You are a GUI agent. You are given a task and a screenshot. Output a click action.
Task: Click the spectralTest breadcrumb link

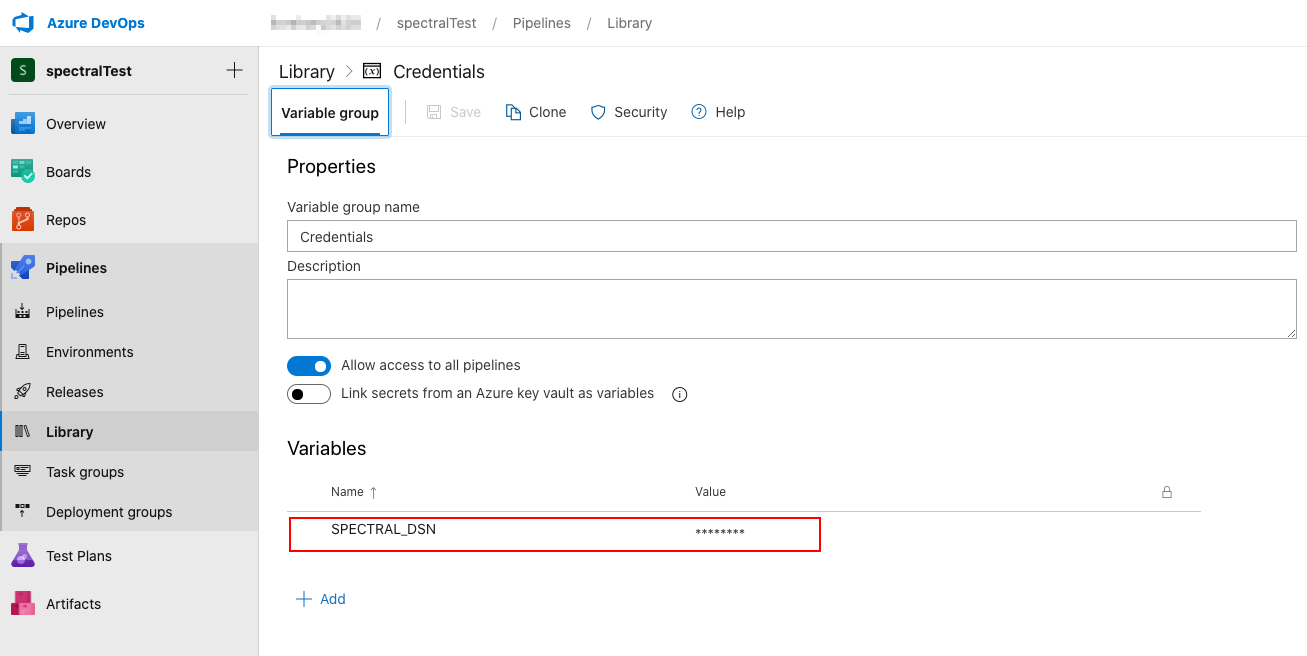click(436, 22)
